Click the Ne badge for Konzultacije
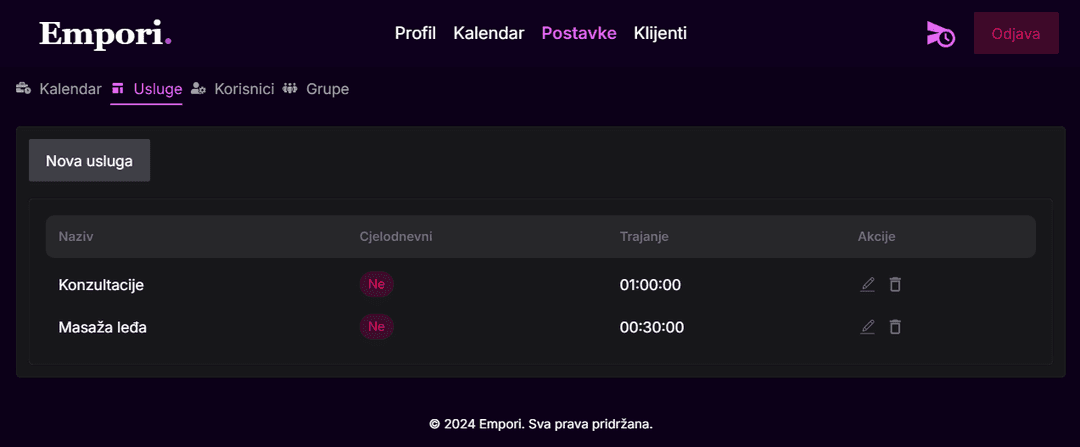1080x447 pixels. pos(376,284)
